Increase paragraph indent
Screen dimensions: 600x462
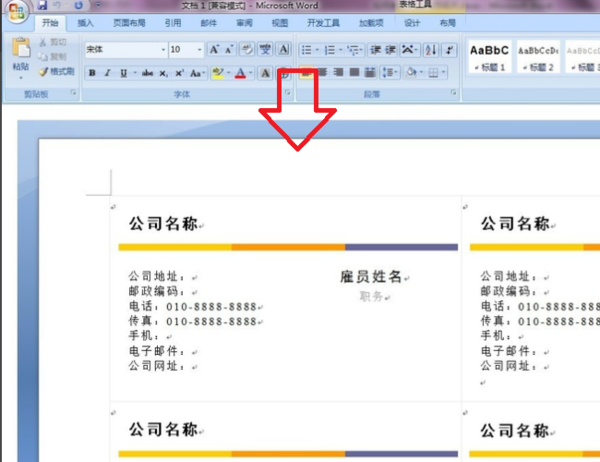tap(390, 50)
